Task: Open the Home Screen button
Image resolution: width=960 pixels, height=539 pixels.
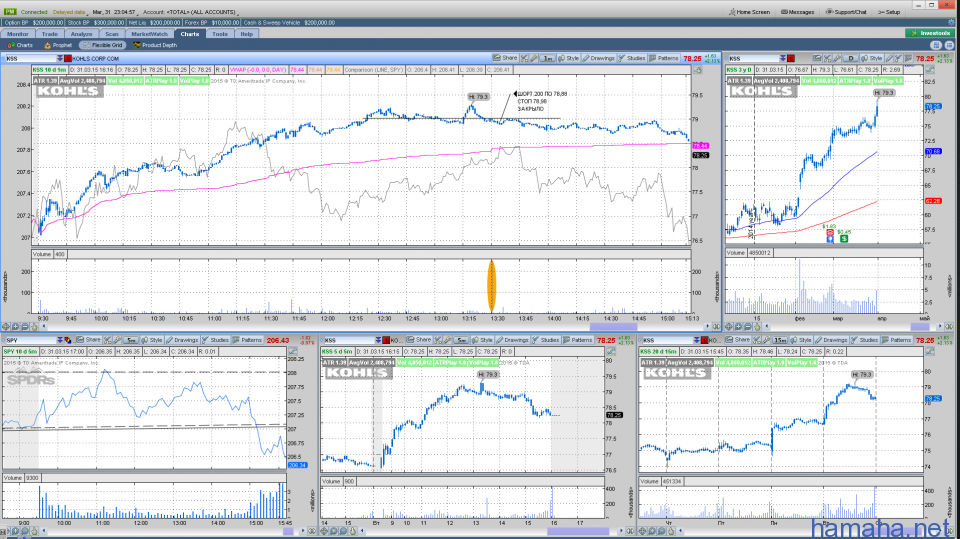Action: (749, 12)
